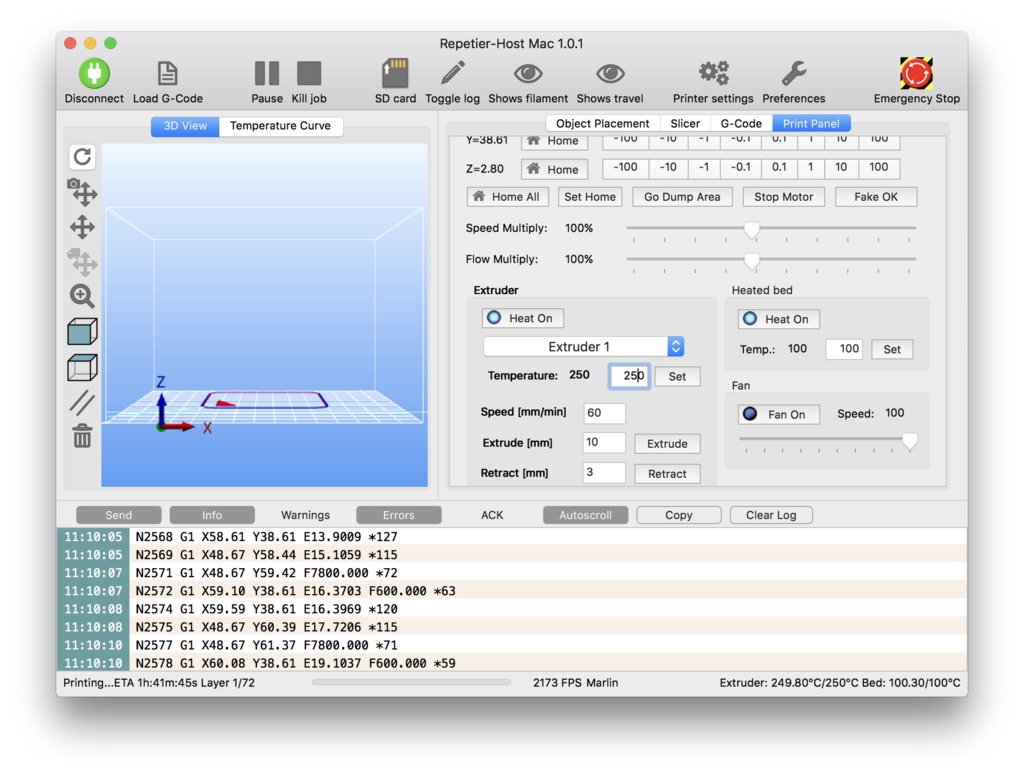Select the zoom magnifier tool
Viewport: 1024px width, 777px height.
pyautogui.click(x=82, y=296)
